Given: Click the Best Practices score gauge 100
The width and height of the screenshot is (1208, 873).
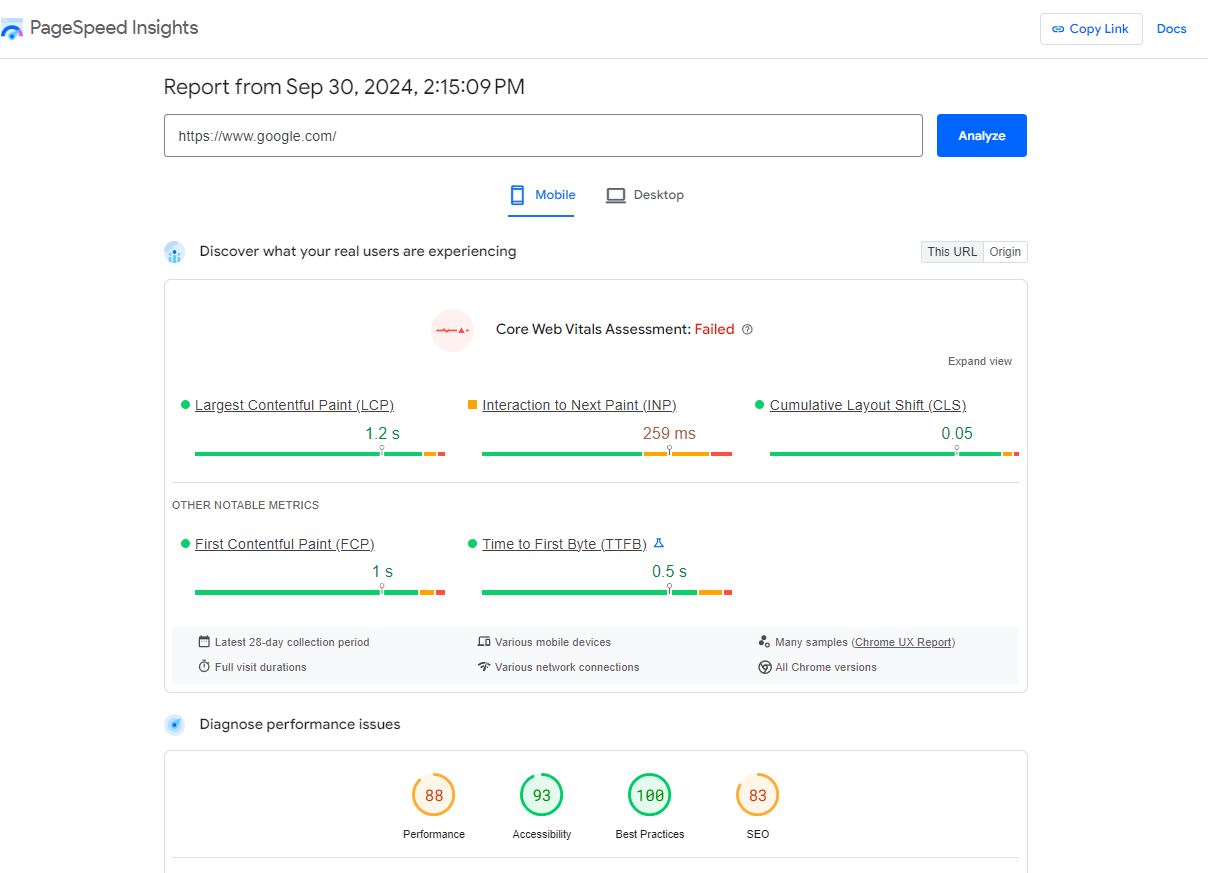Looking at the screenshot, I should click(x=650, y=796).
